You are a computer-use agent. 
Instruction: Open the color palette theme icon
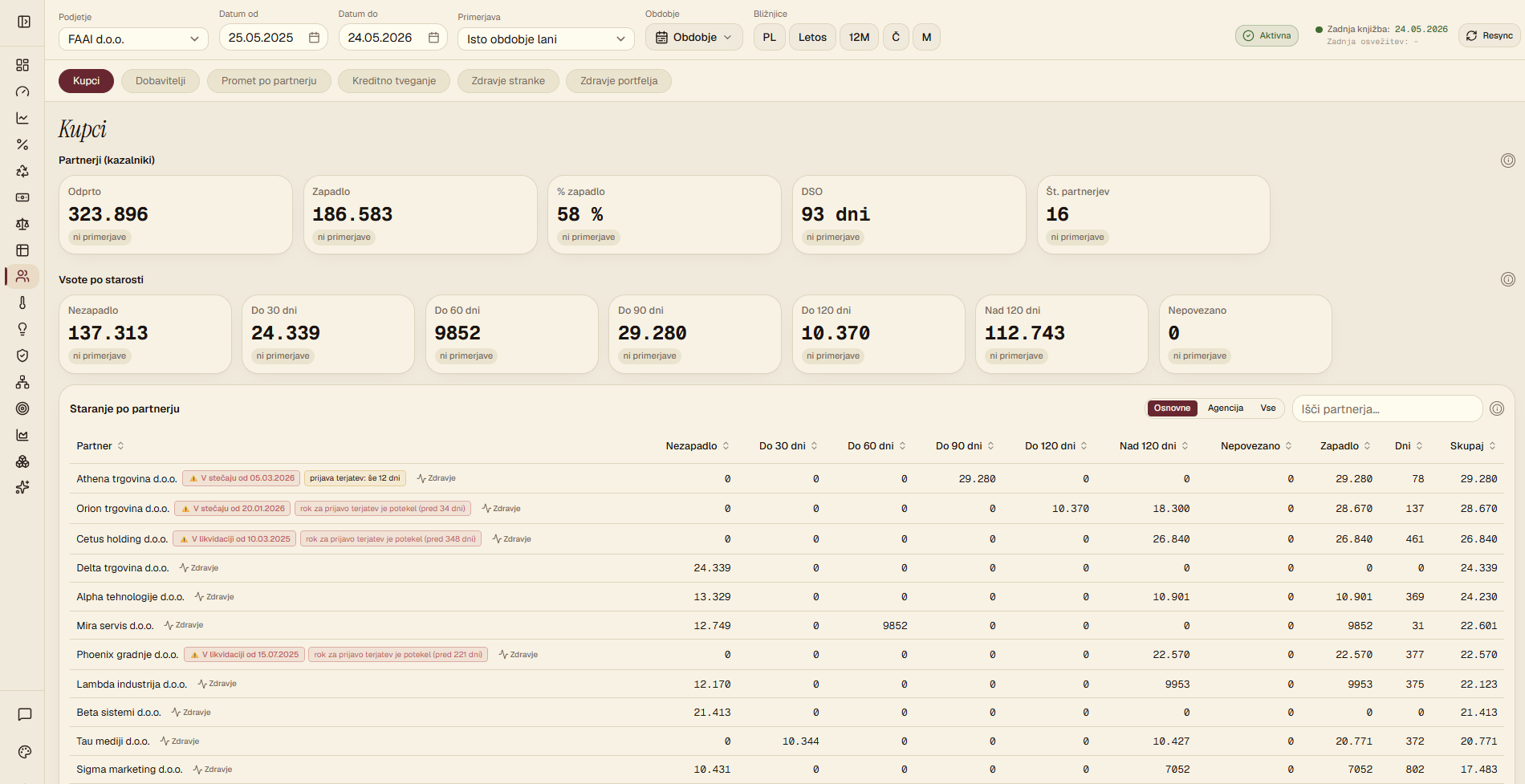(25, 752)
